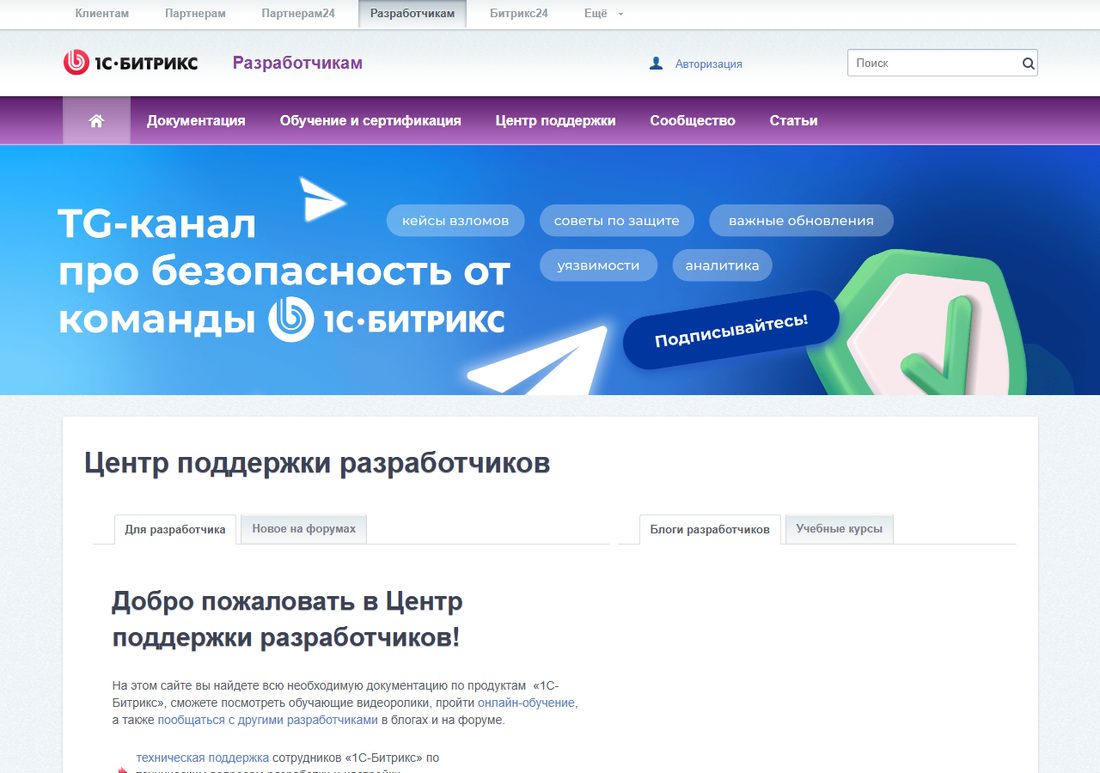Click the советы по защите banner tag
Screen dimensions: 1100x773
pyautogui.click(x=617, y=220)
